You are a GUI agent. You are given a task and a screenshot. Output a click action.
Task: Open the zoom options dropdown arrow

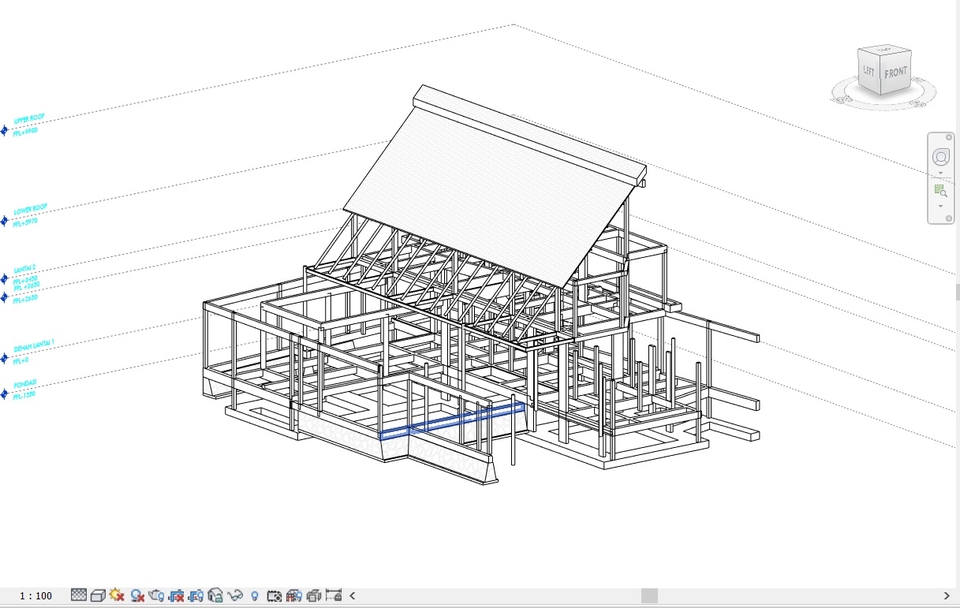pos(941,206)
